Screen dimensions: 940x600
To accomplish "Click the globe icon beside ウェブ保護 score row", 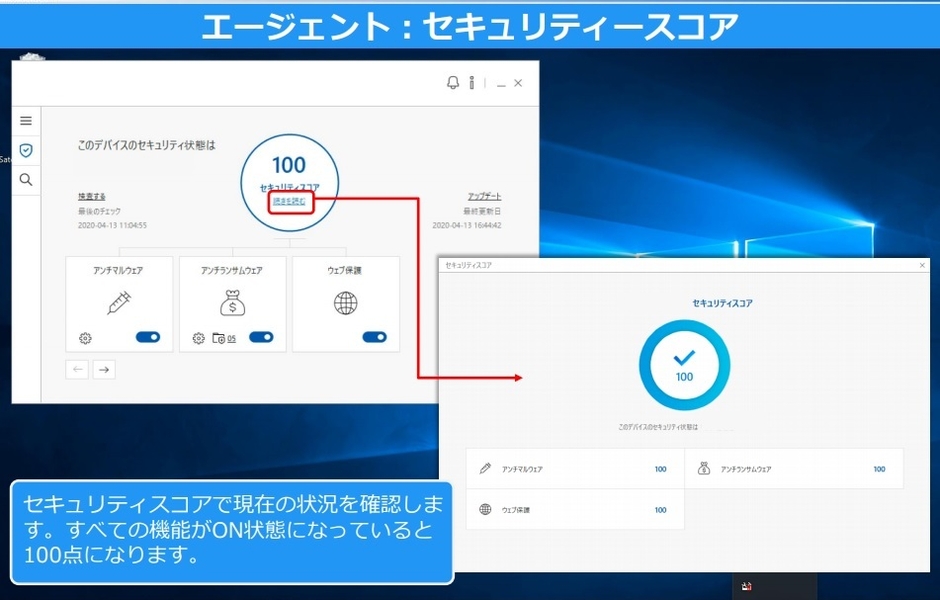I will (x=485, y=508).
